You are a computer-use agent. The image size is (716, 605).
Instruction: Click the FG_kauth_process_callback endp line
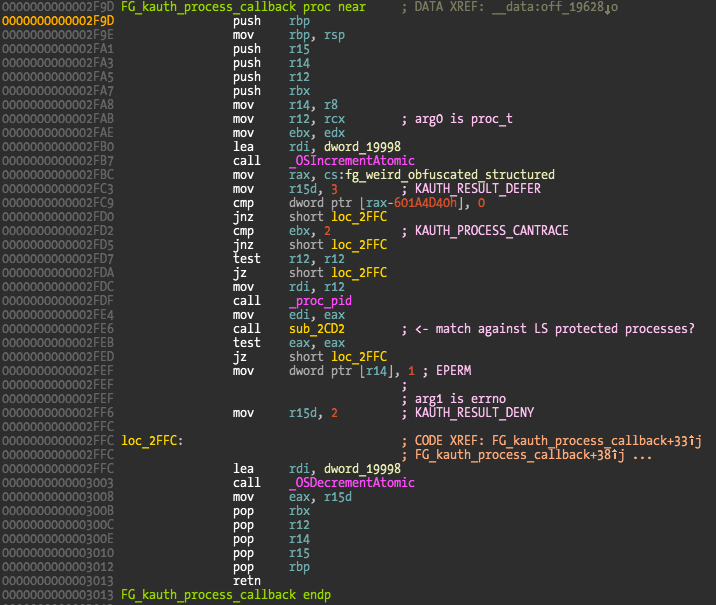coord(225,594)
